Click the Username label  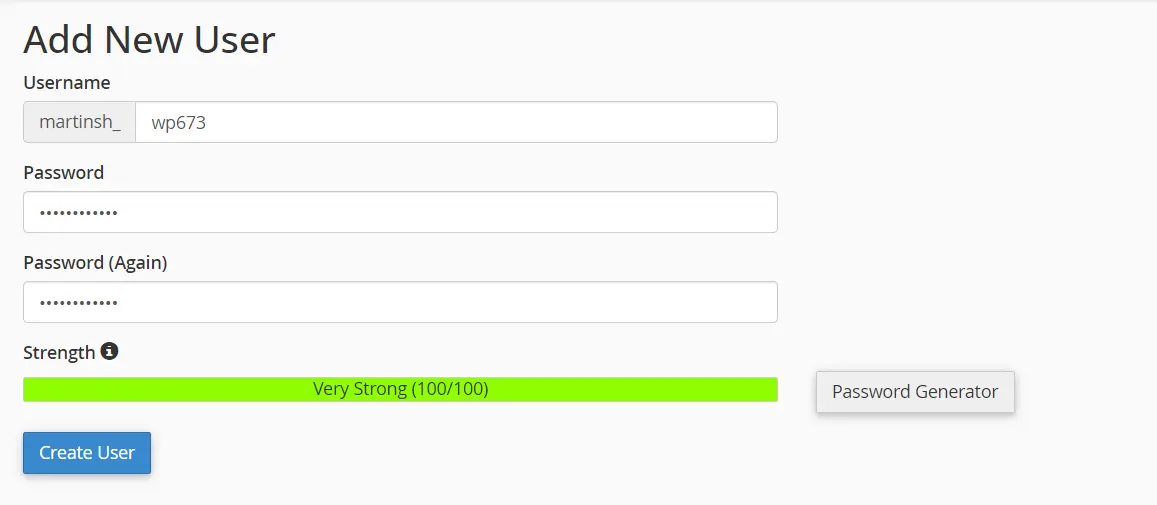(67, 83)
